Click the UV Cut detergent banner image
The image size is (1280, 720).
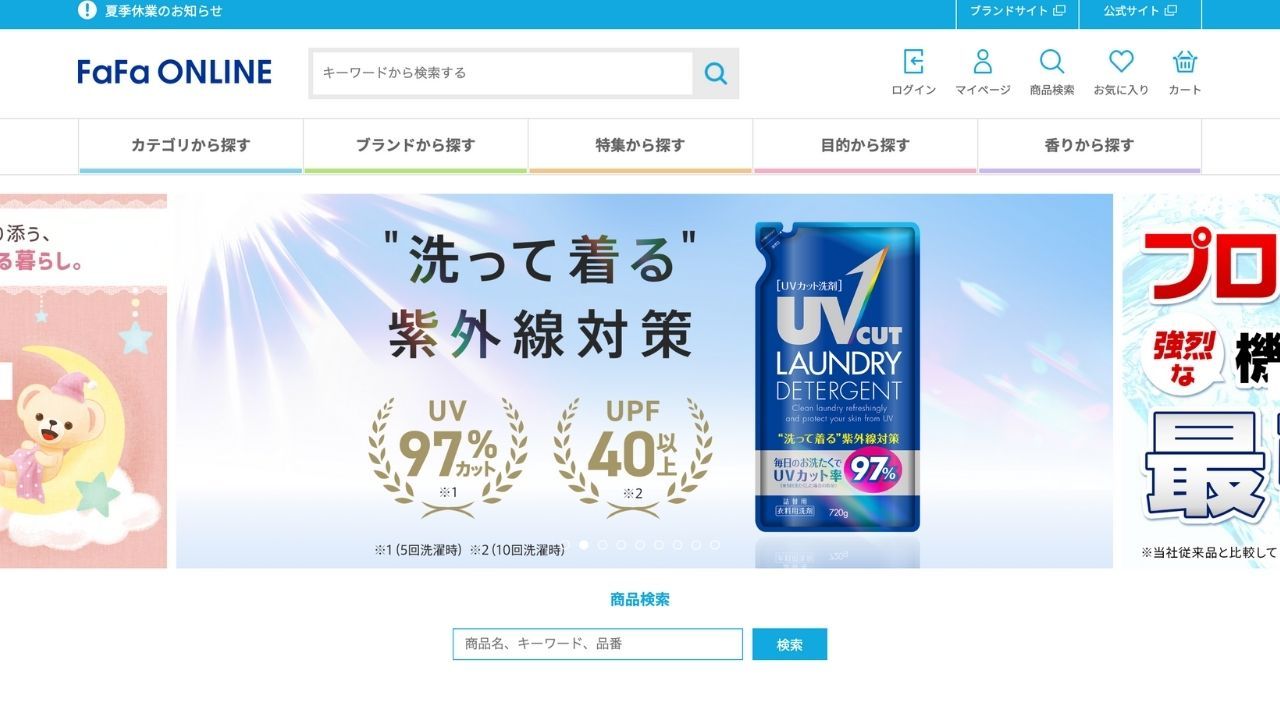tap(644, 381)
